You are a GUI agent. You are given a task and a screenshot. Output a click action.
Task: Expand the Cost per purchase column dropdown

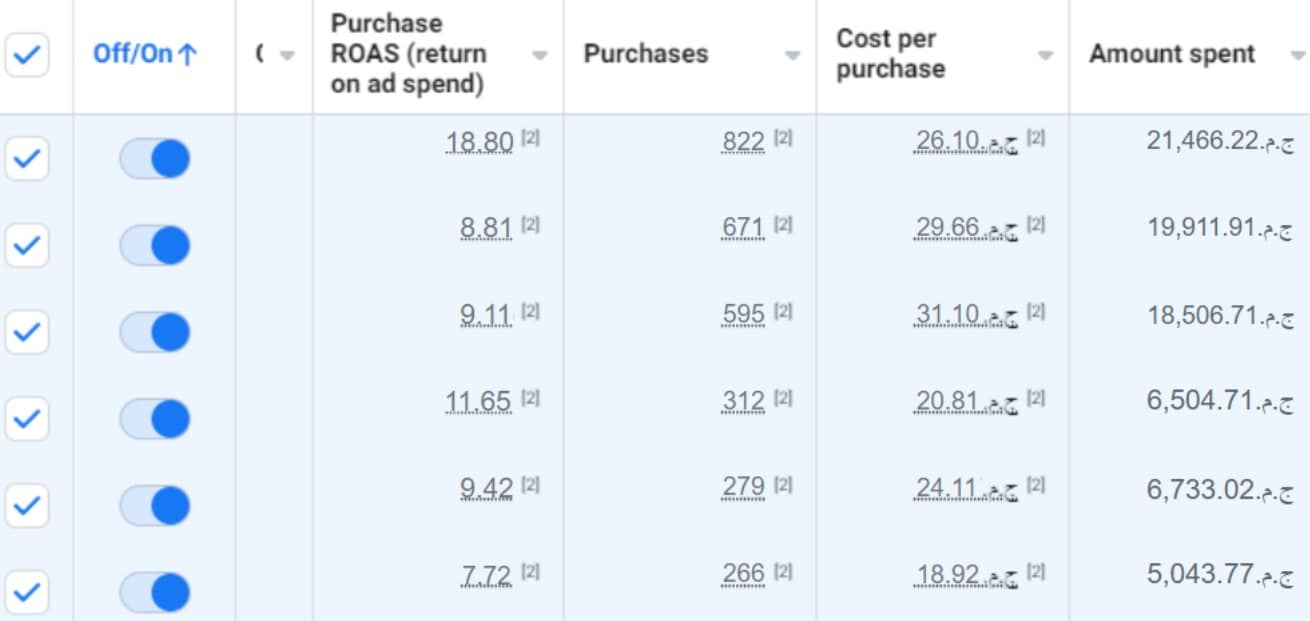[1046, 56]
